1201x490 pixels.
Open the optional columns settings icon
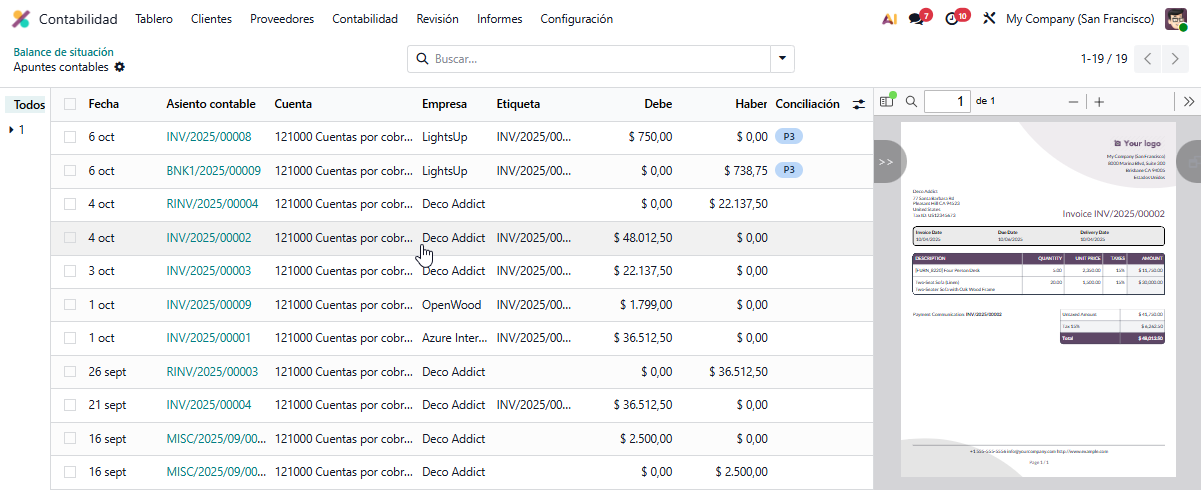coord(858,104)
